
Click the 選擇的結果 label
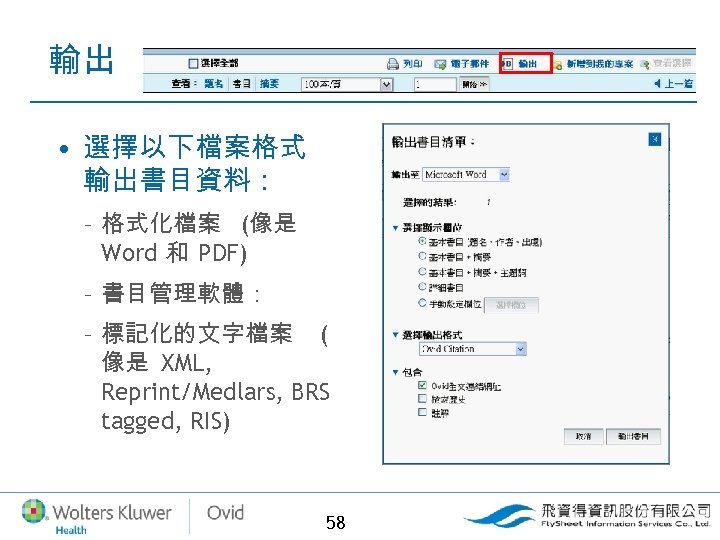(429, 202)
